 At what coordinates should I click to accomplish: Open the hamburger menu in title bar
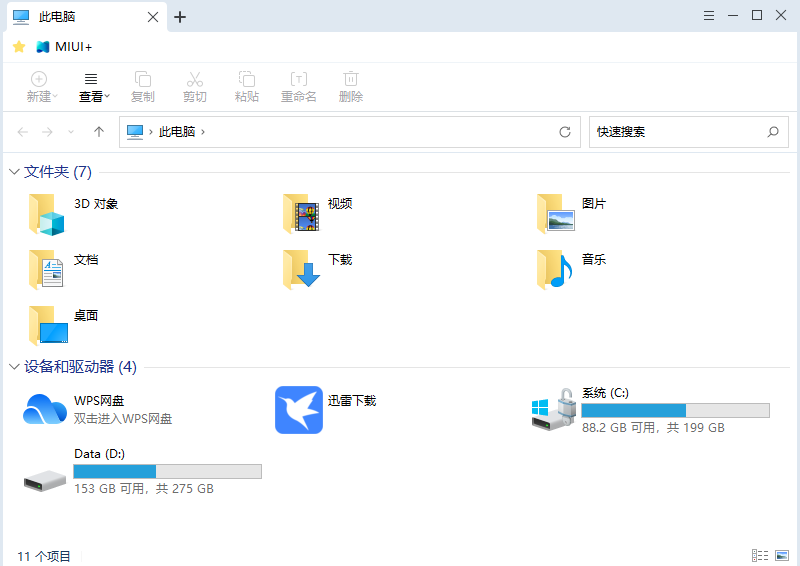pyautogui.click(x=709, y=15)
